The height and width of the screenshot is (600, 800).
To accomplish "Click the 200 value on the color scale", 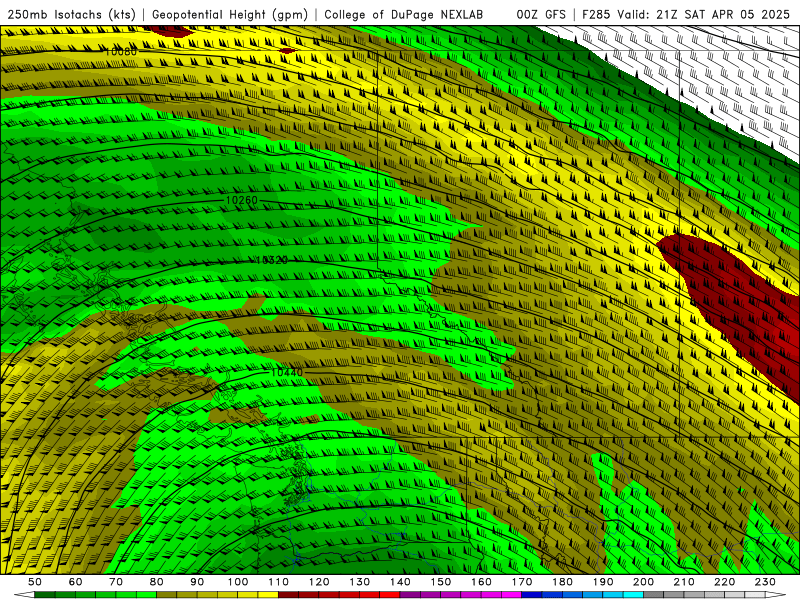I will click(x=643, y=582).
